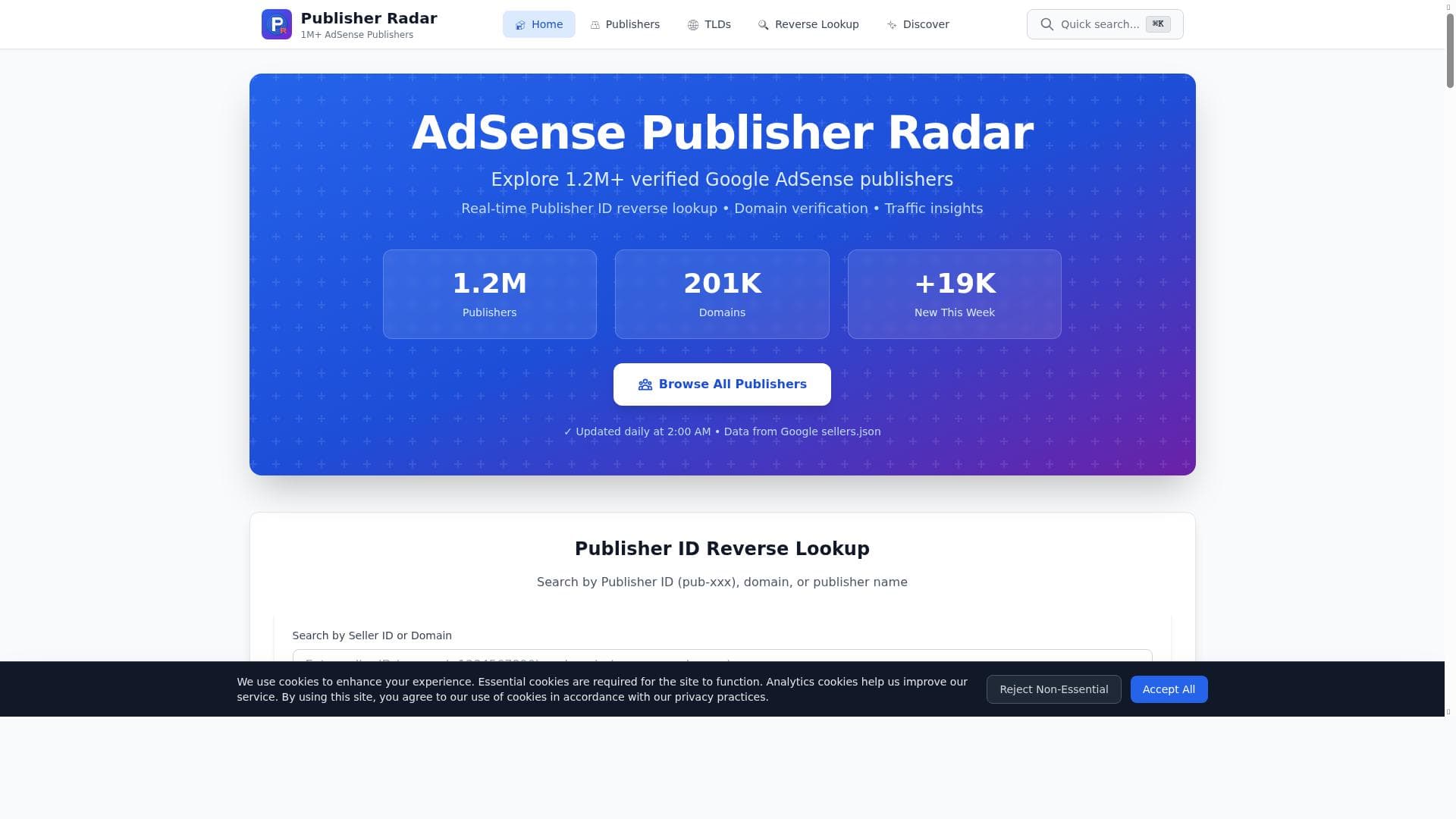The height and width of the screenshot is (819, 1456).
Task: Click Browse All Publishers button
Action: pos(722,384)
